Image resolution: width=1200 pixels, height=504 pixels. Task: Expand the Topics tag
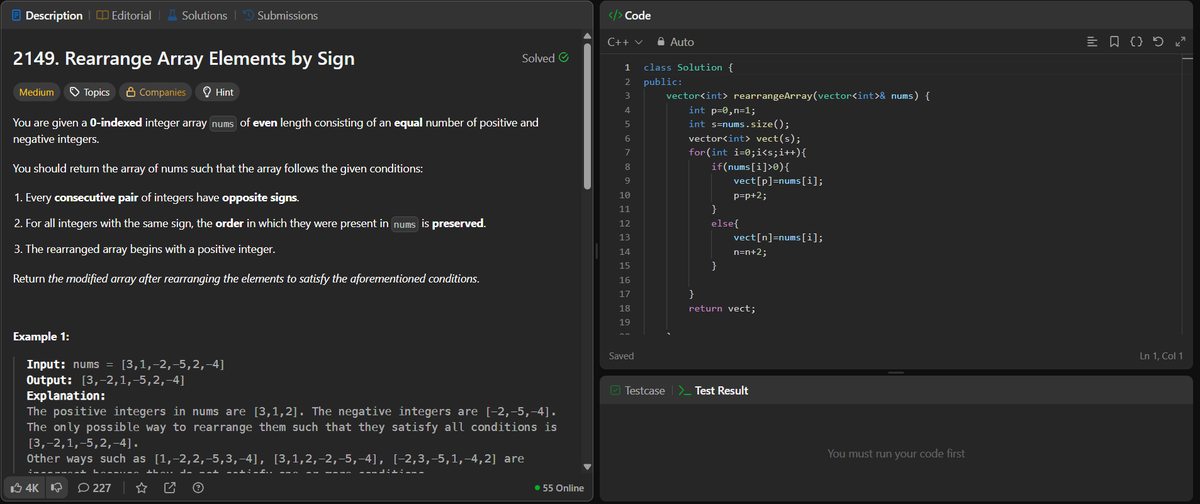tap(88, 92)
